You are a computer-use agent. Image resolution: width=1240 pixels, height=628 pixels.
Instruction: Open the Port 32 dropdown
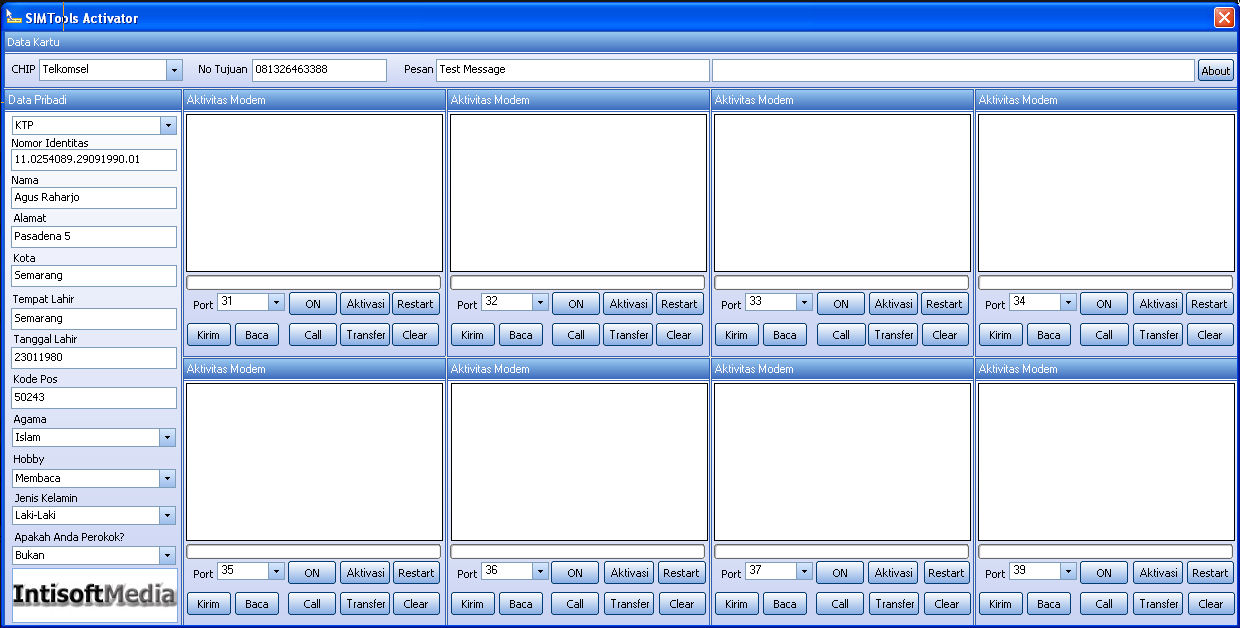tap(540, 302)
